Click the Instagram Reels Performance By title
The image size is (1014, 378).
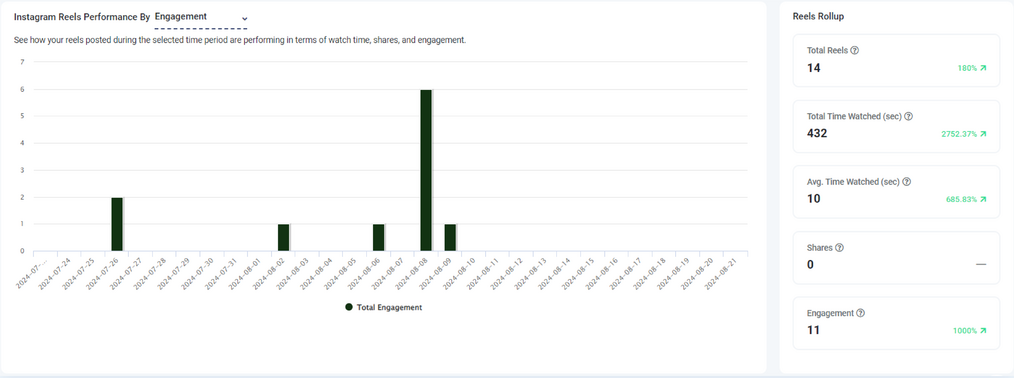click(81, 17)
